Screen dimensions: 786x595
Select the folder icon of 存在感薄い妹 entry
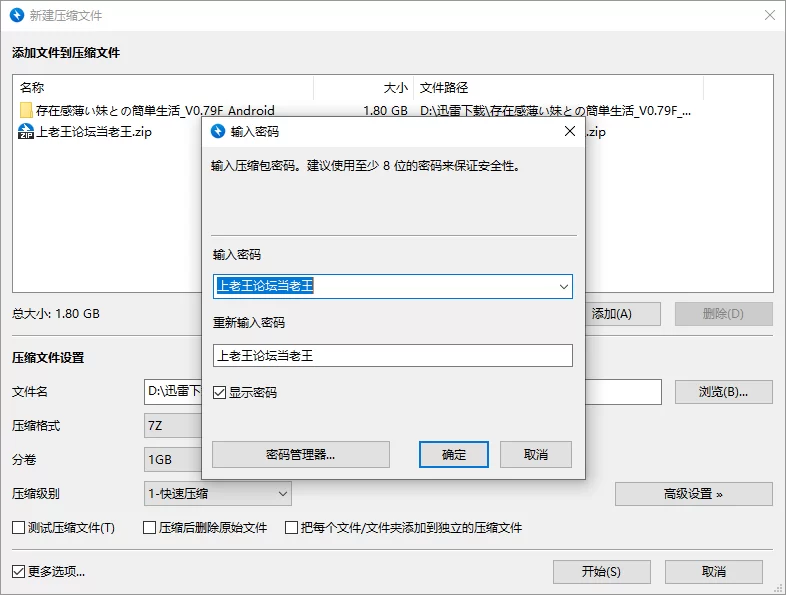(x=26, y=110)
